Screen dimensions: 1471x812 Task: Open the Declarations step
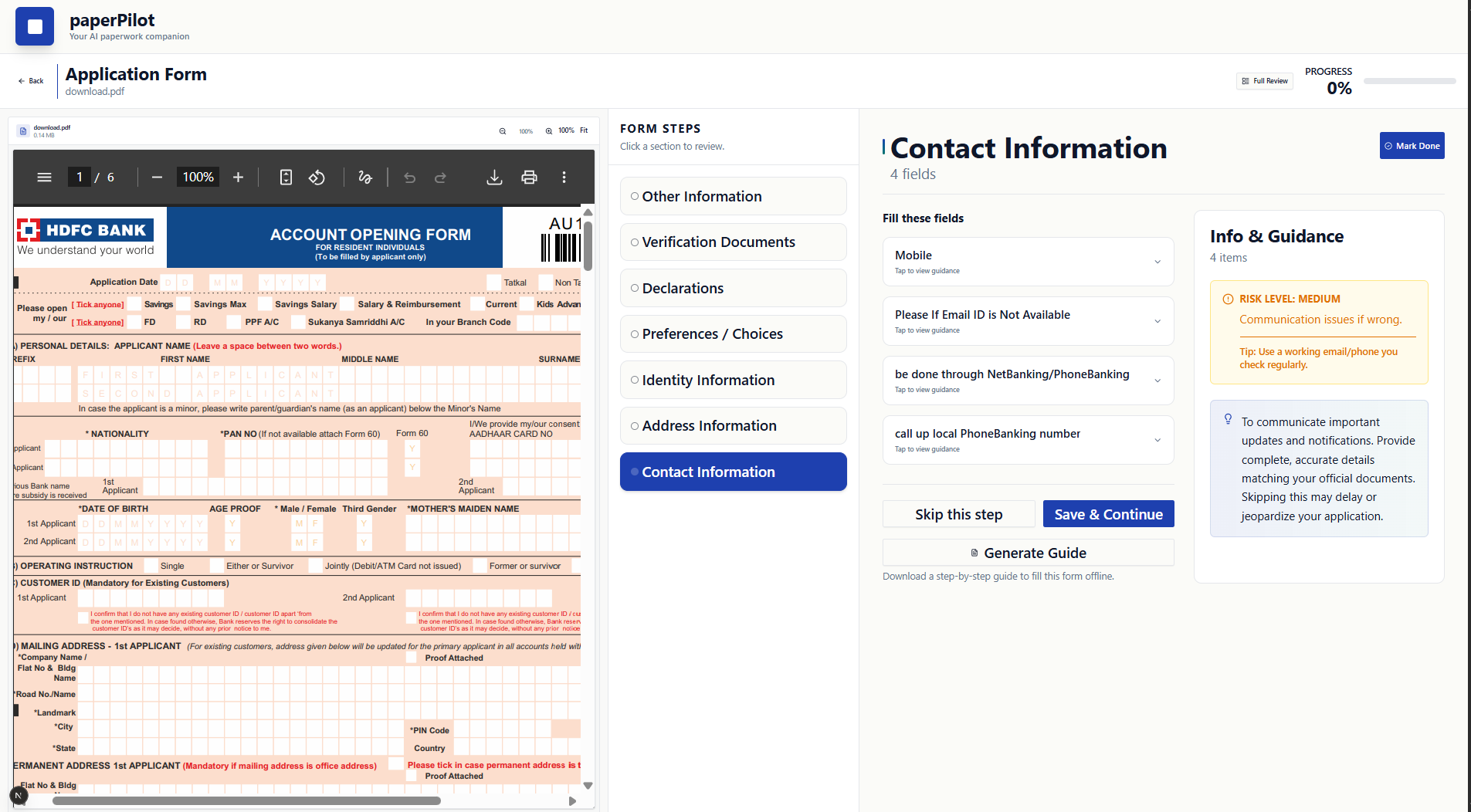(x=733, y=288)
